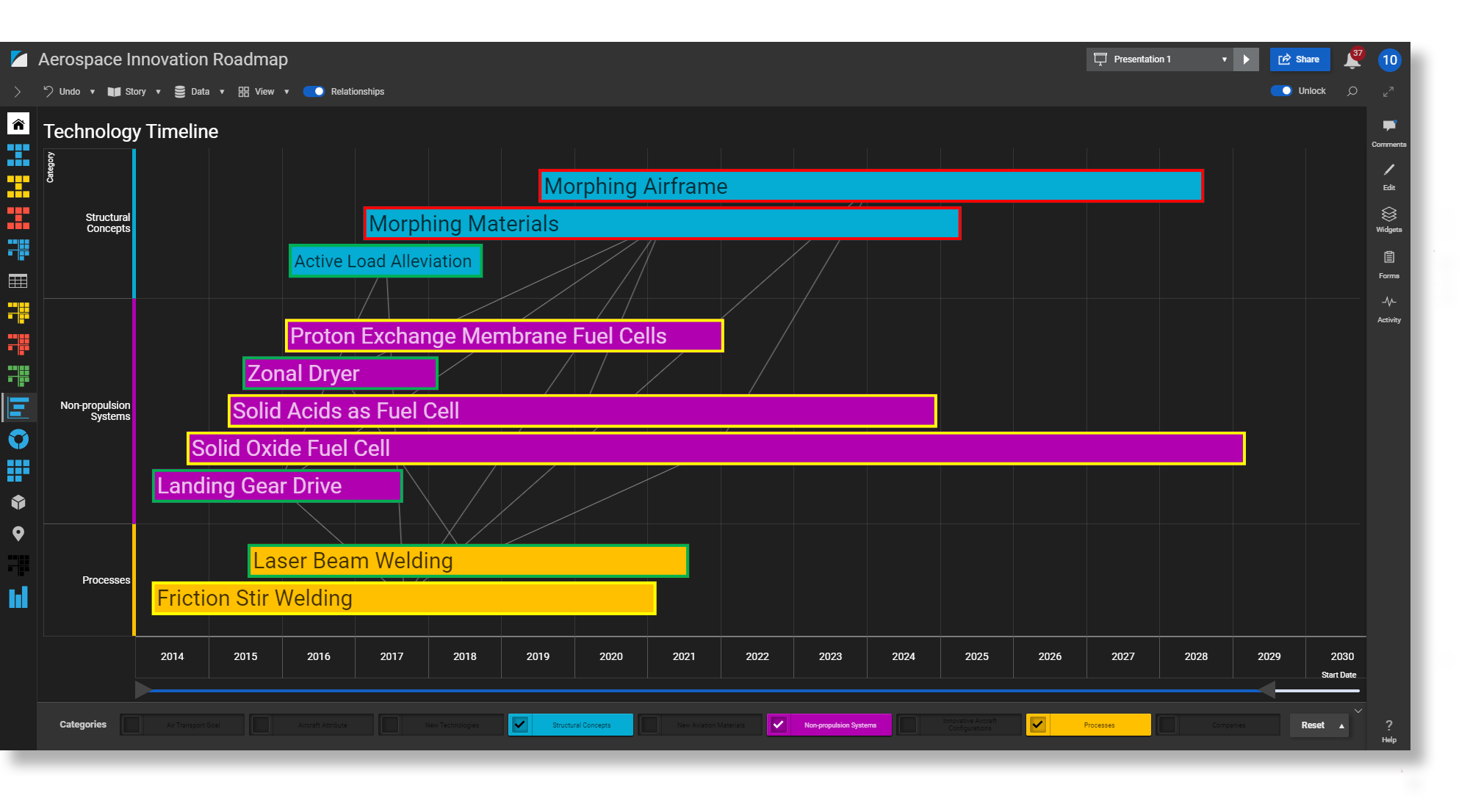Open the Comments panel
1481x812 pixels.
1388,132
